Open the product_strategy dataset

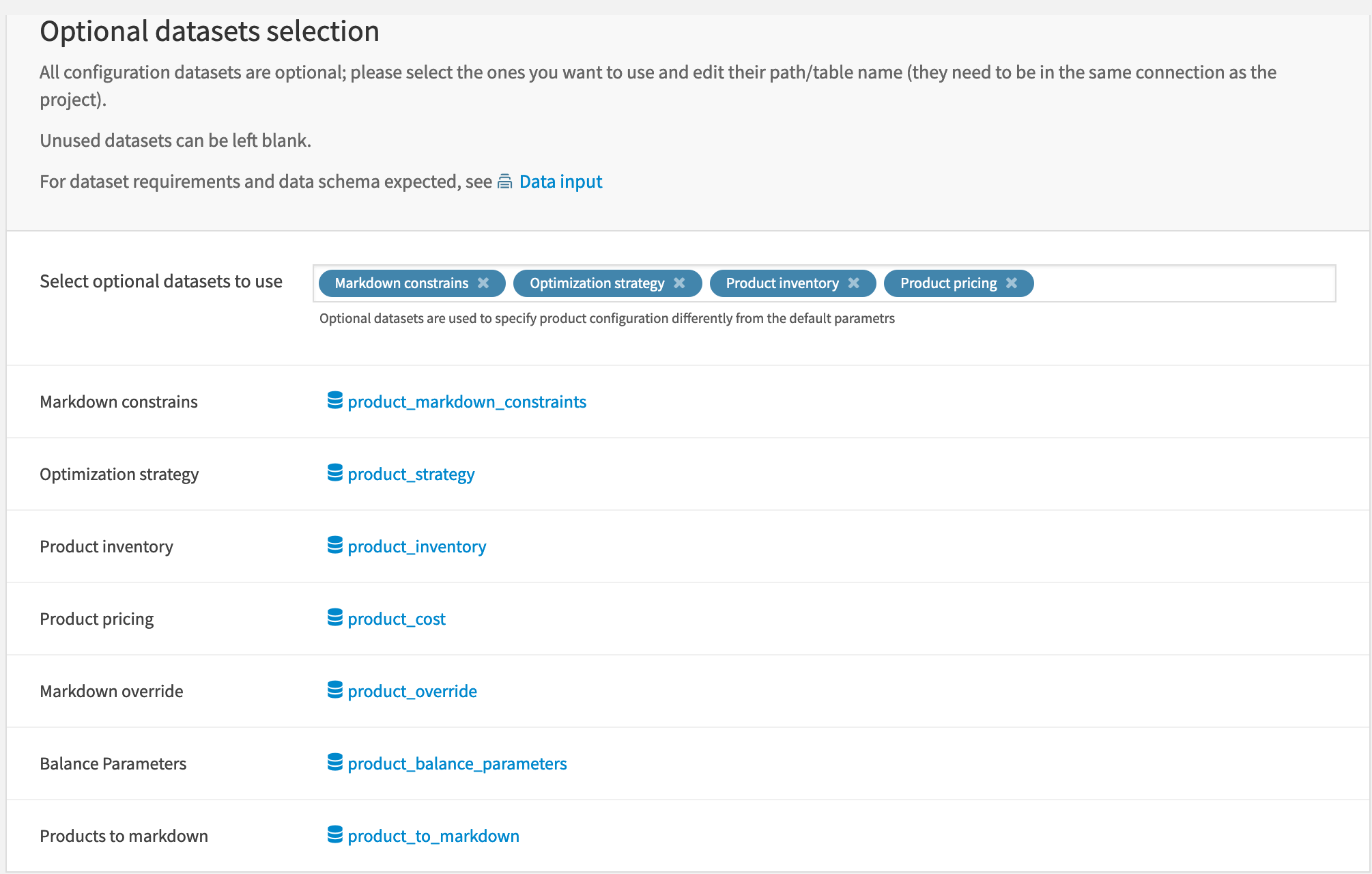(x=410, y=474)
